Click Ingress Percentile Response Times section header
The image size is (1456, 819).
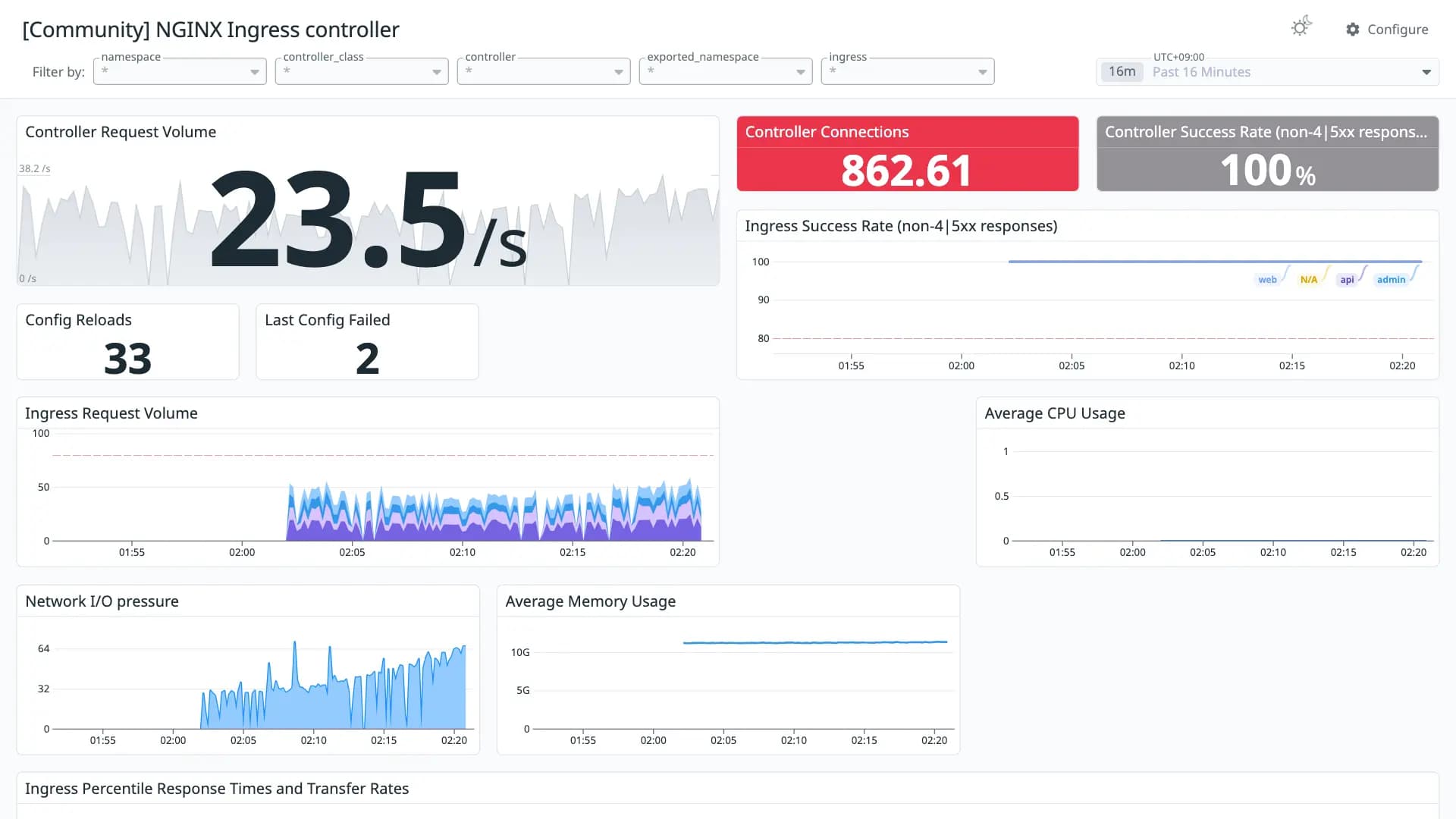coord(217,789)
